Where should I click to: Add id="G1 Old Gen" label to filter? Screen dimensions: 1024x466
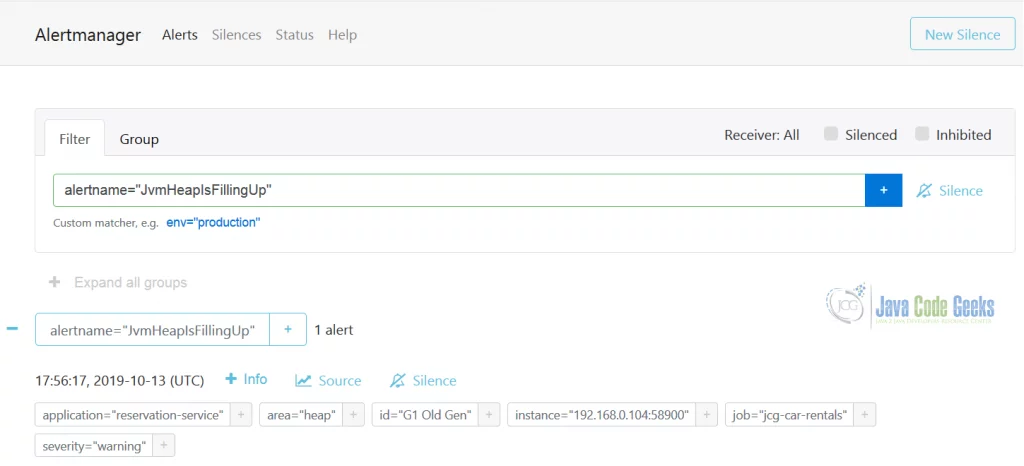(x=489, y=414)
